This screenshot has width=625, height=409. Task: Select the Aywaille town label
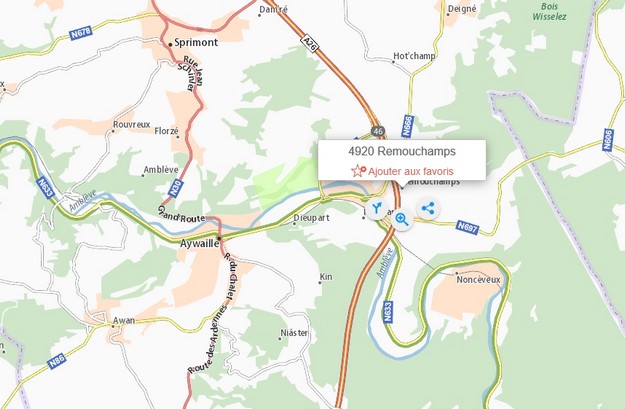199,243
